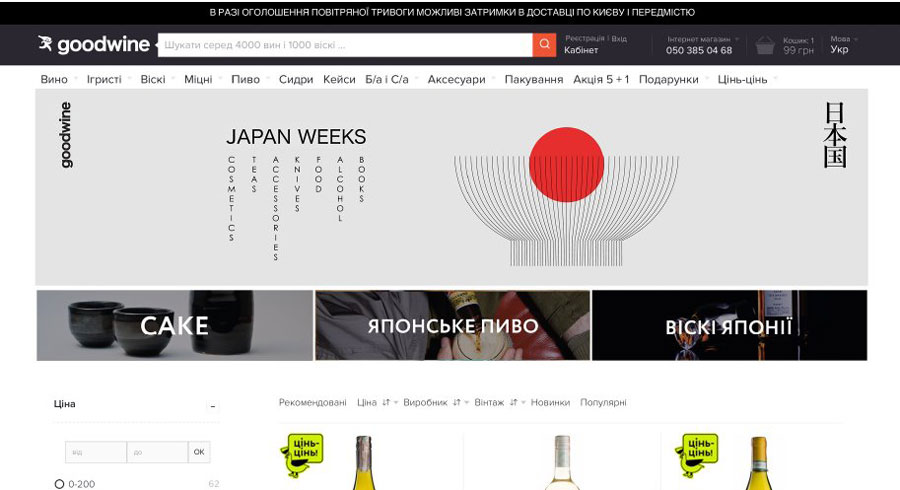
Task: Click the middle wine bottle product image
Action: [x=562, y=462]
